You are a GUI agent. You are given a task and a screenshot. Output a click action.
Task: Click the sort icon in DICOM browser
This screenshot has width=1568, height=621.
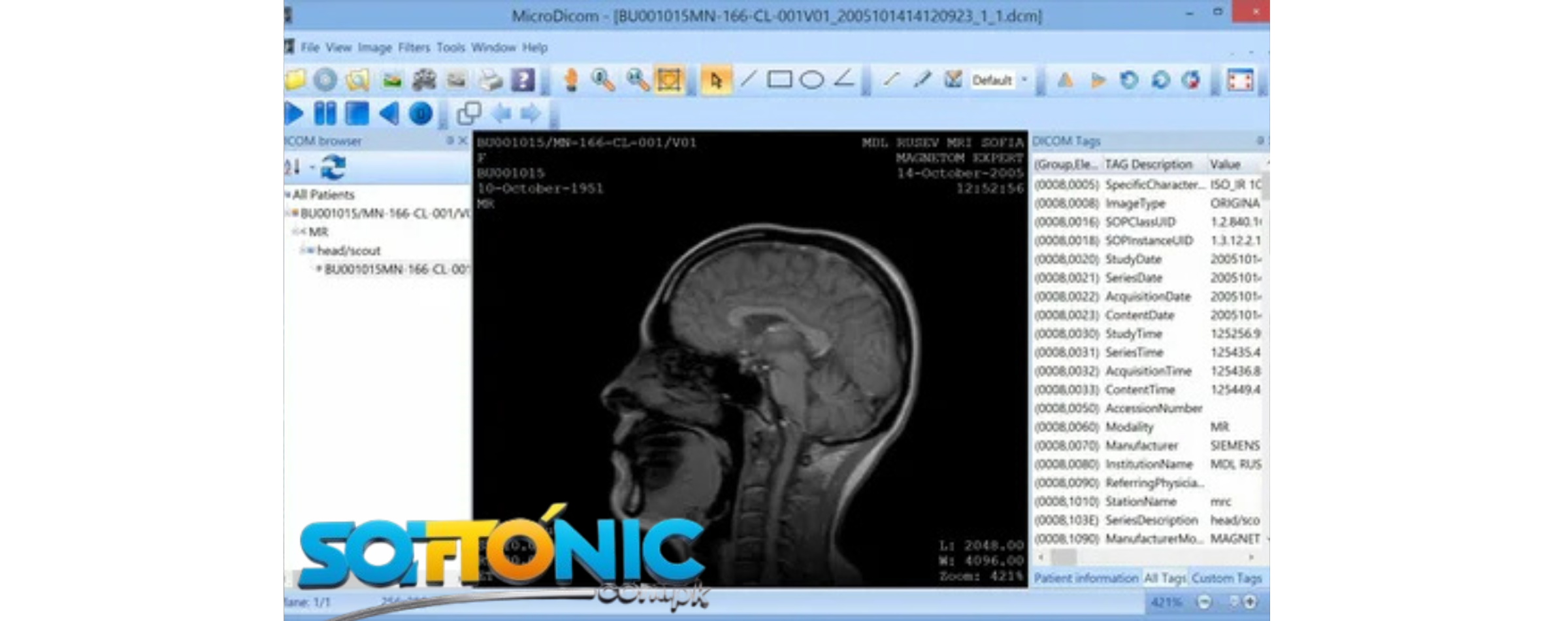point(293,168)
